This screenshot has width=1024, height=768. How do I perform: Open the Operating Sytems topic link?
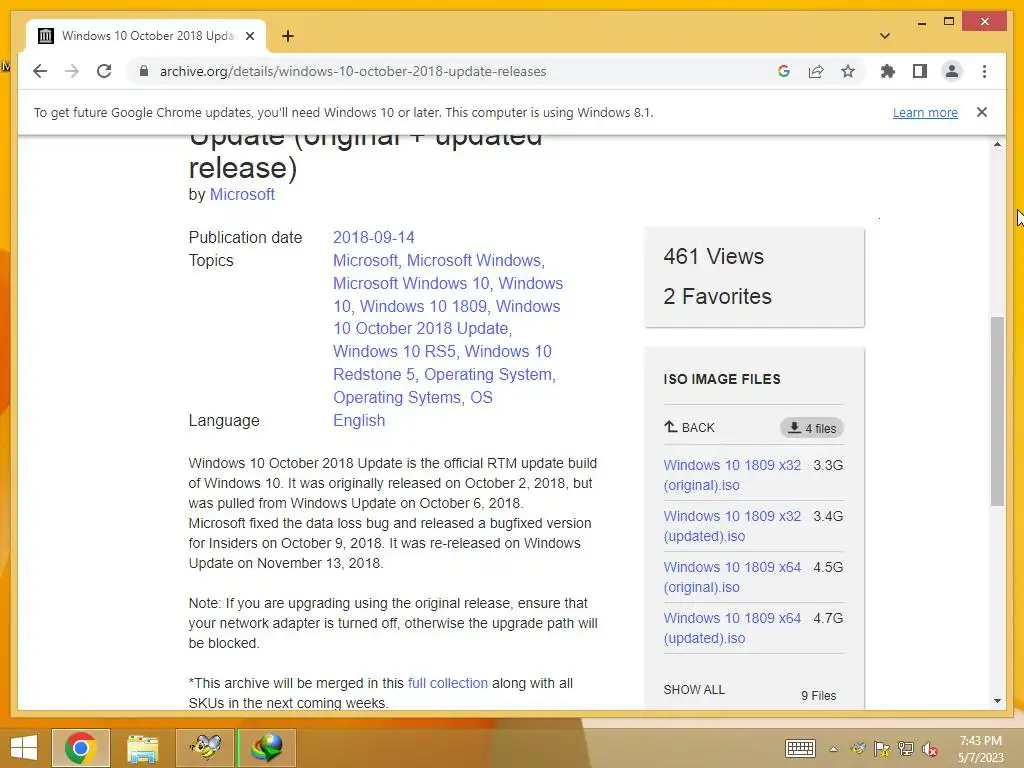click(397, 397)
